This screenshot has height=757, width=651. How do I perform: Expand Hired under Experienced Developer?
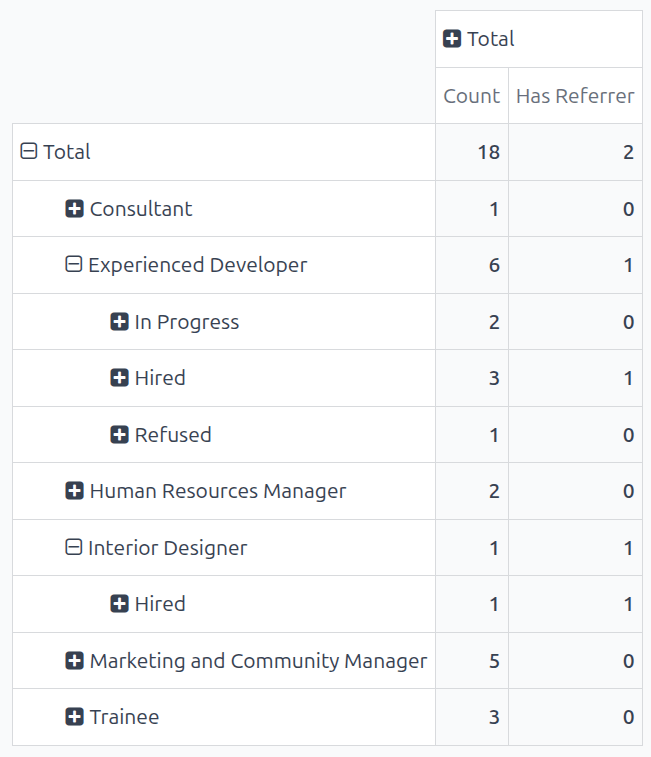pos(119,378)
